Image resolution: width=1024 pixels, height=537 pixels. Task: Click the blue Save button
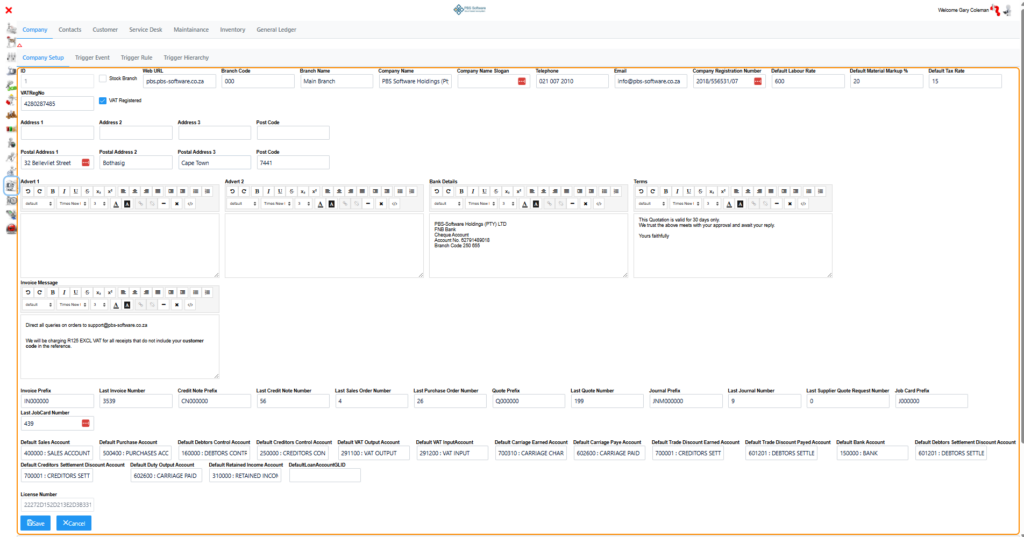click(35, 523)
